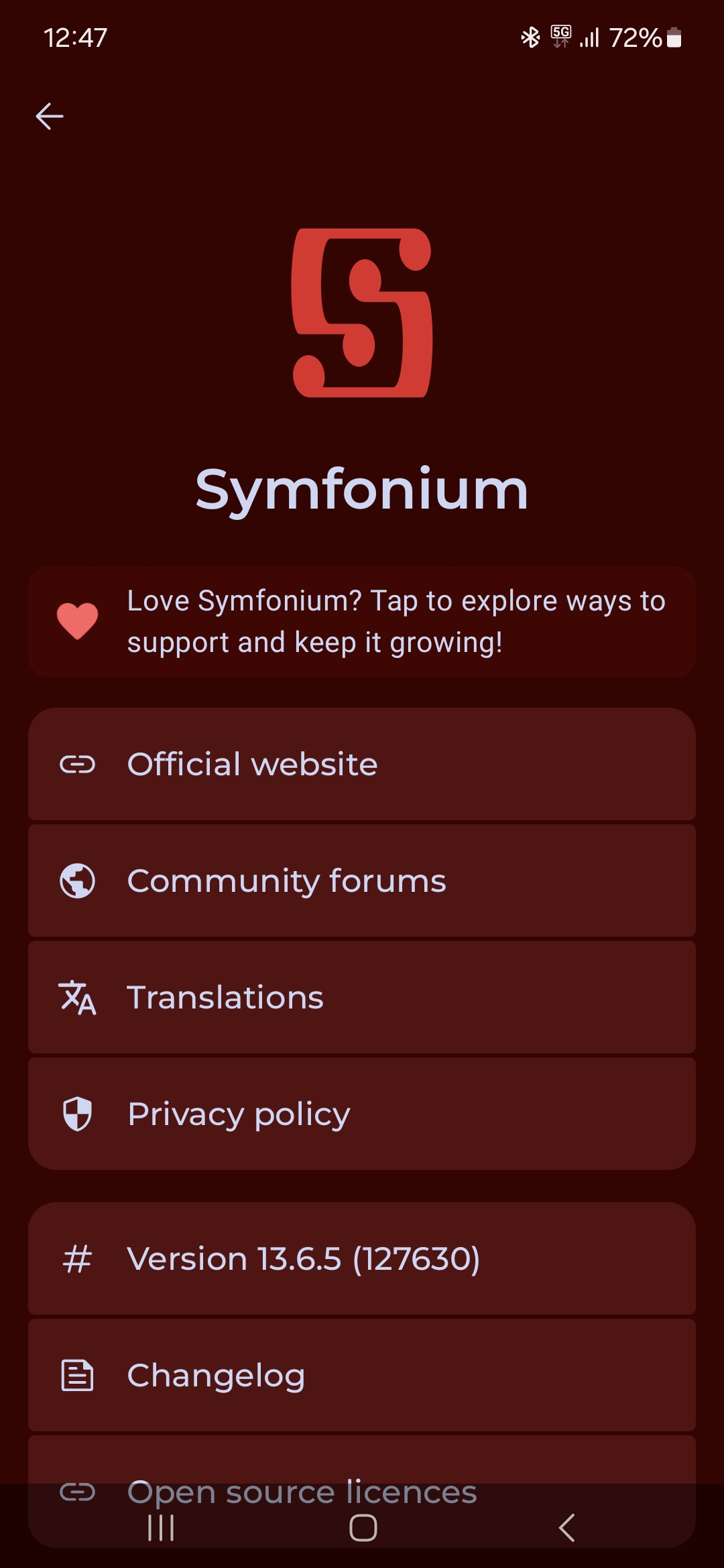Tap the heart support icon

pos(78,621)
